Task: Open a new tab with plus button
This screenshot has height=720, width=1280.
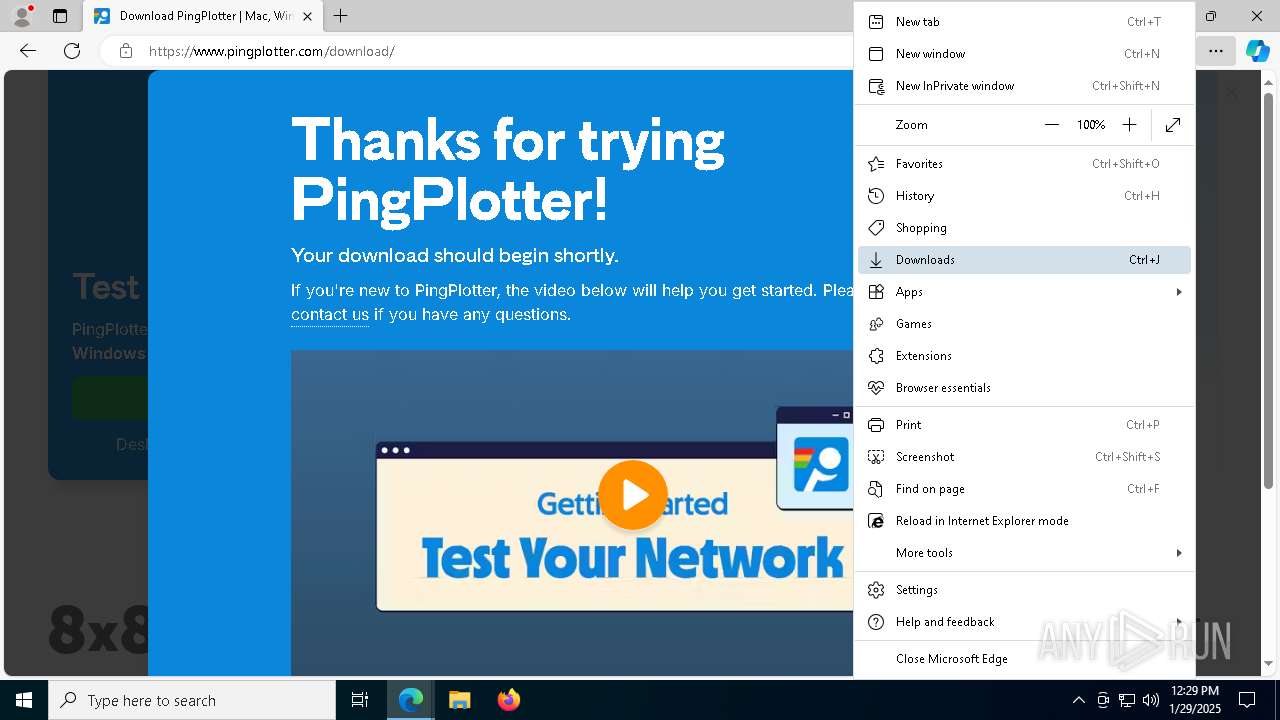Action: [341, 16]
